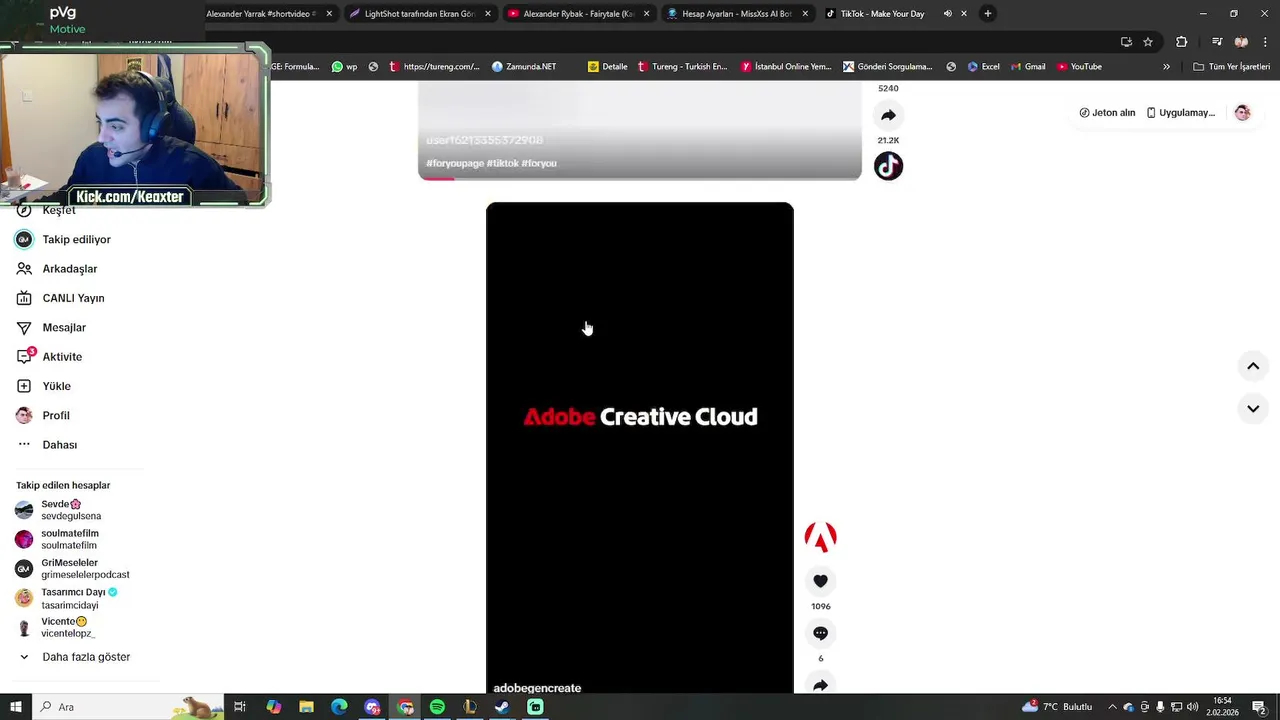Open the Profil page
Screen dimensions: 1280x720
pos(43,415)
